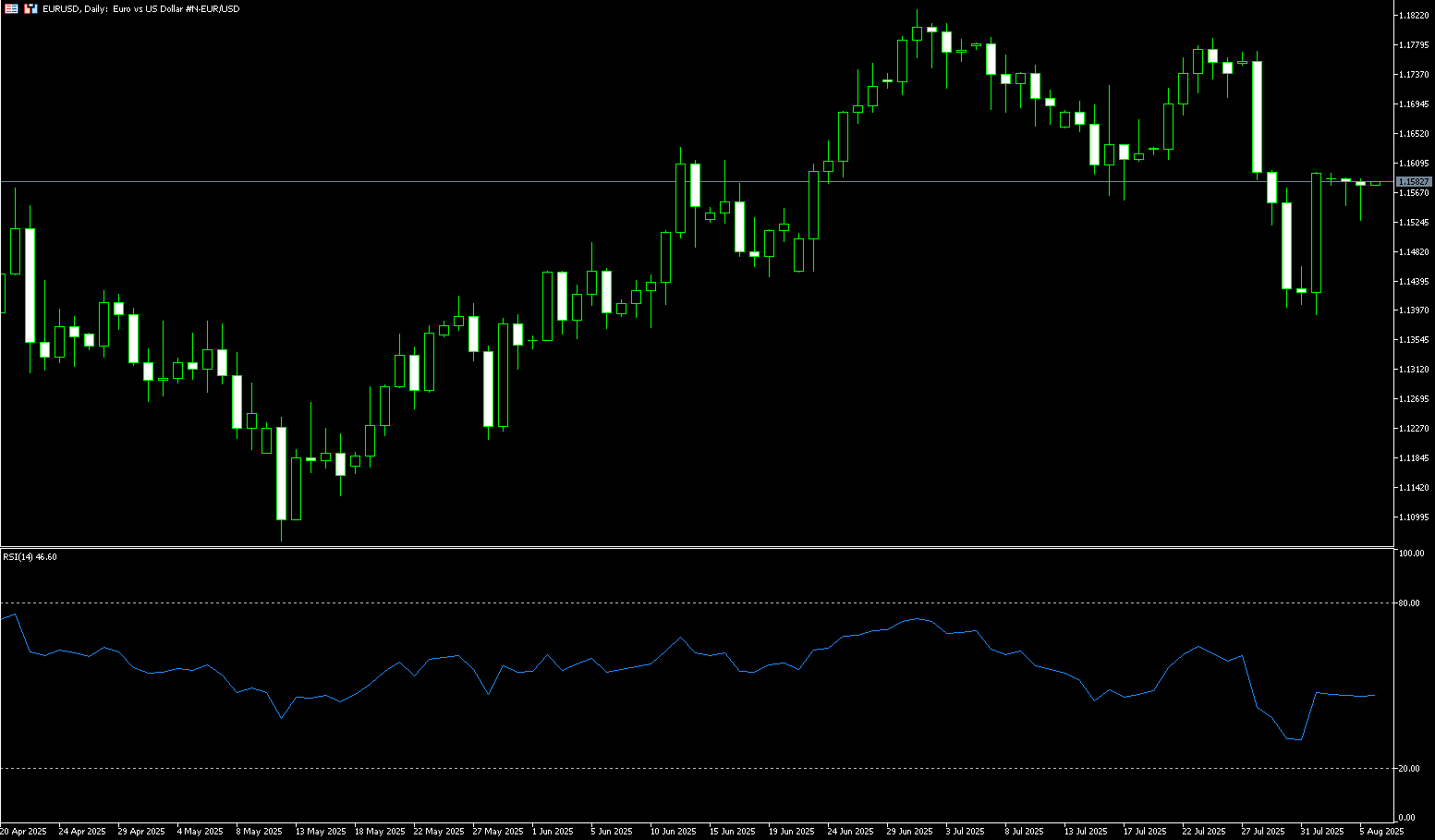1435x840 pixels.
Task: Click the RSI 80.00 level label
Action: [1409, 603]
